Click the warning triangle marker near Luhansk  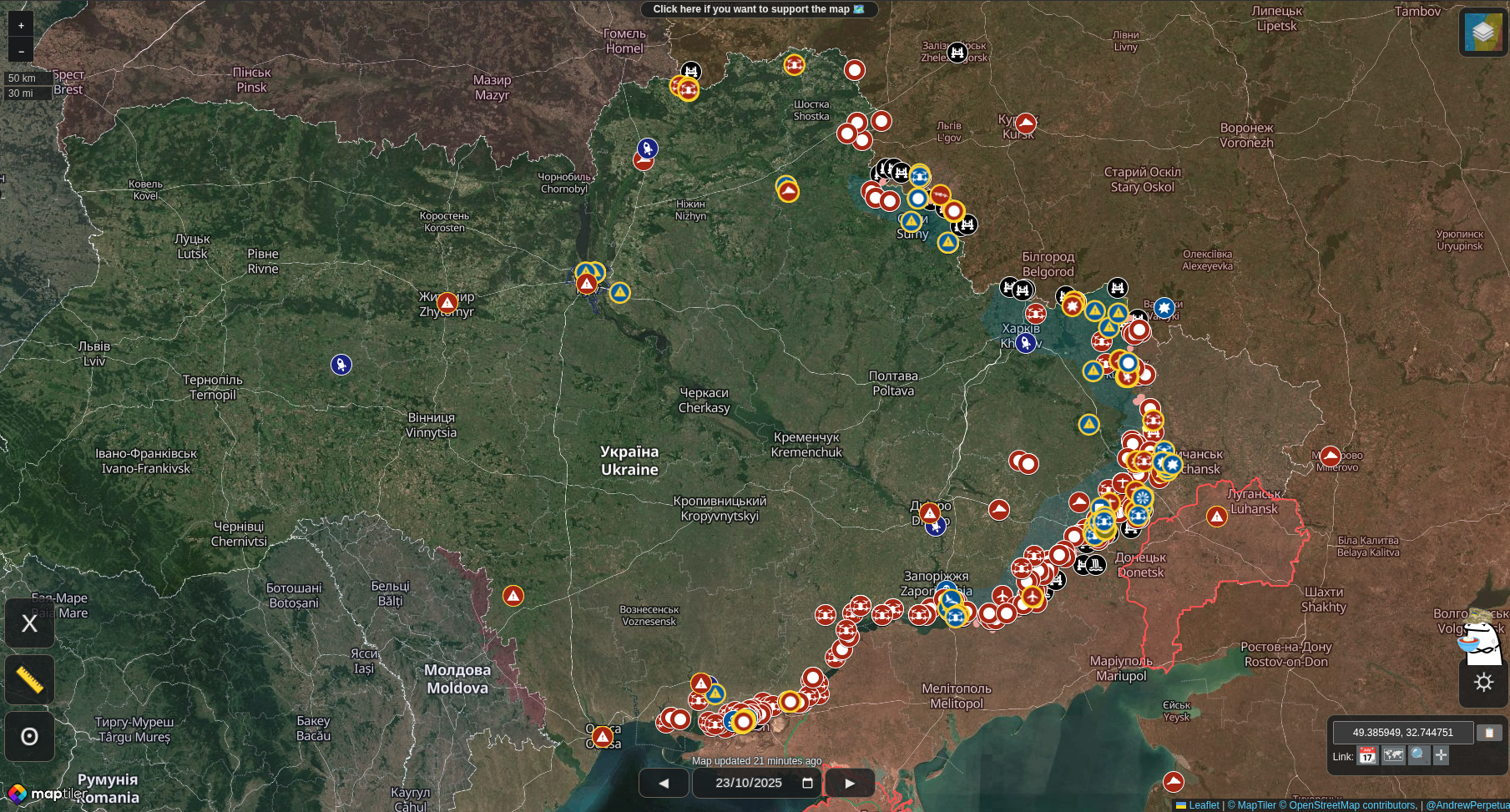click(x=1217, y=517)
